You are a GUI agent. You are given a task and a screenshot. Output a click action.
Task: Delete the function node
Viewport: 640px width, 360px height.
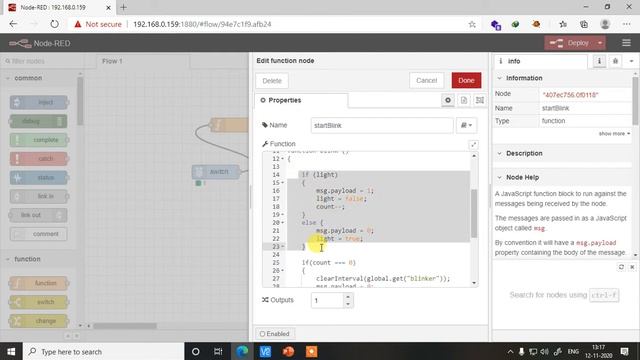[272, 81]
